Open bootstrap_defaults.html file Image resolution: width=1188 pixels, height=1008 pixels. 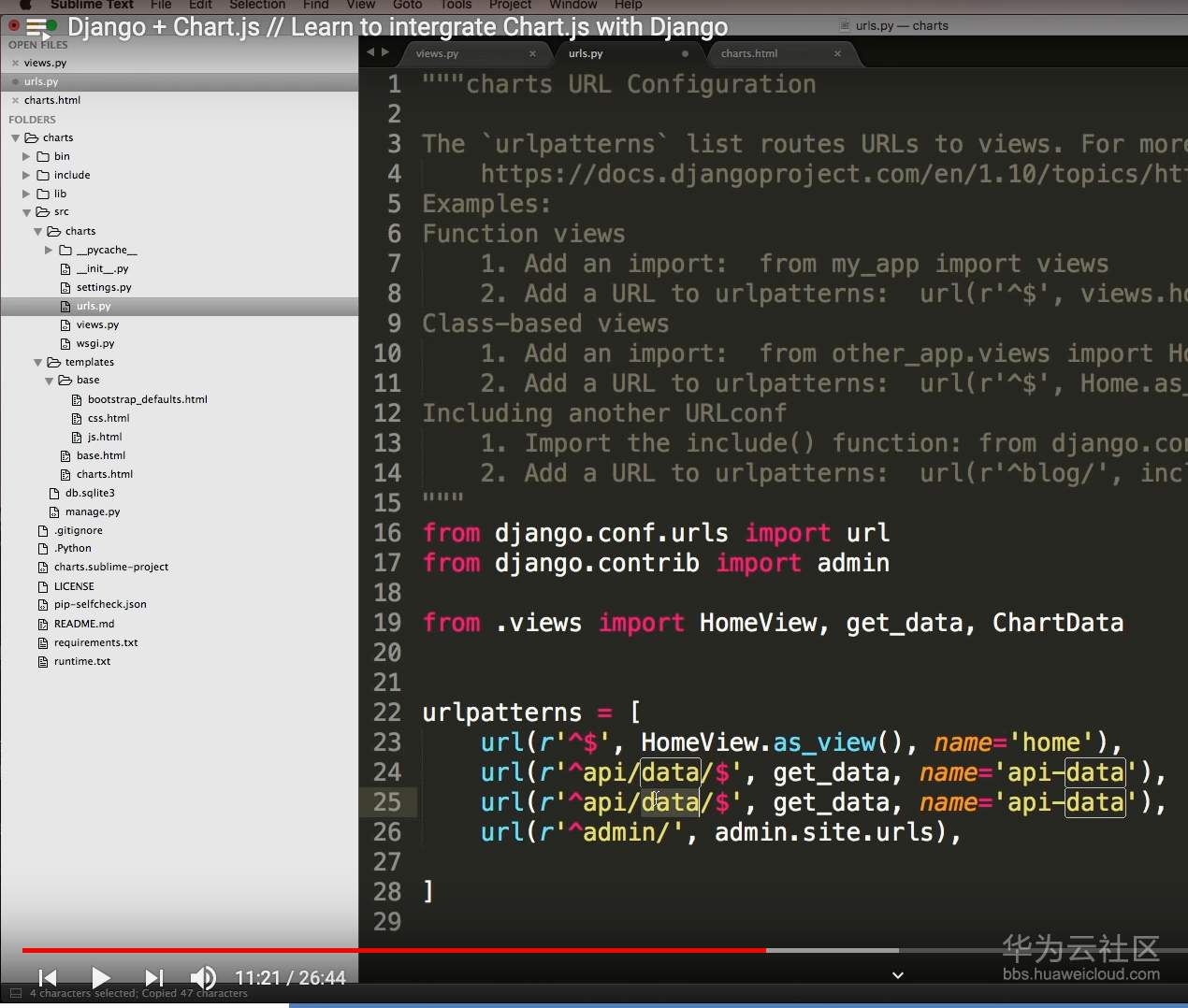click(148, 399)
